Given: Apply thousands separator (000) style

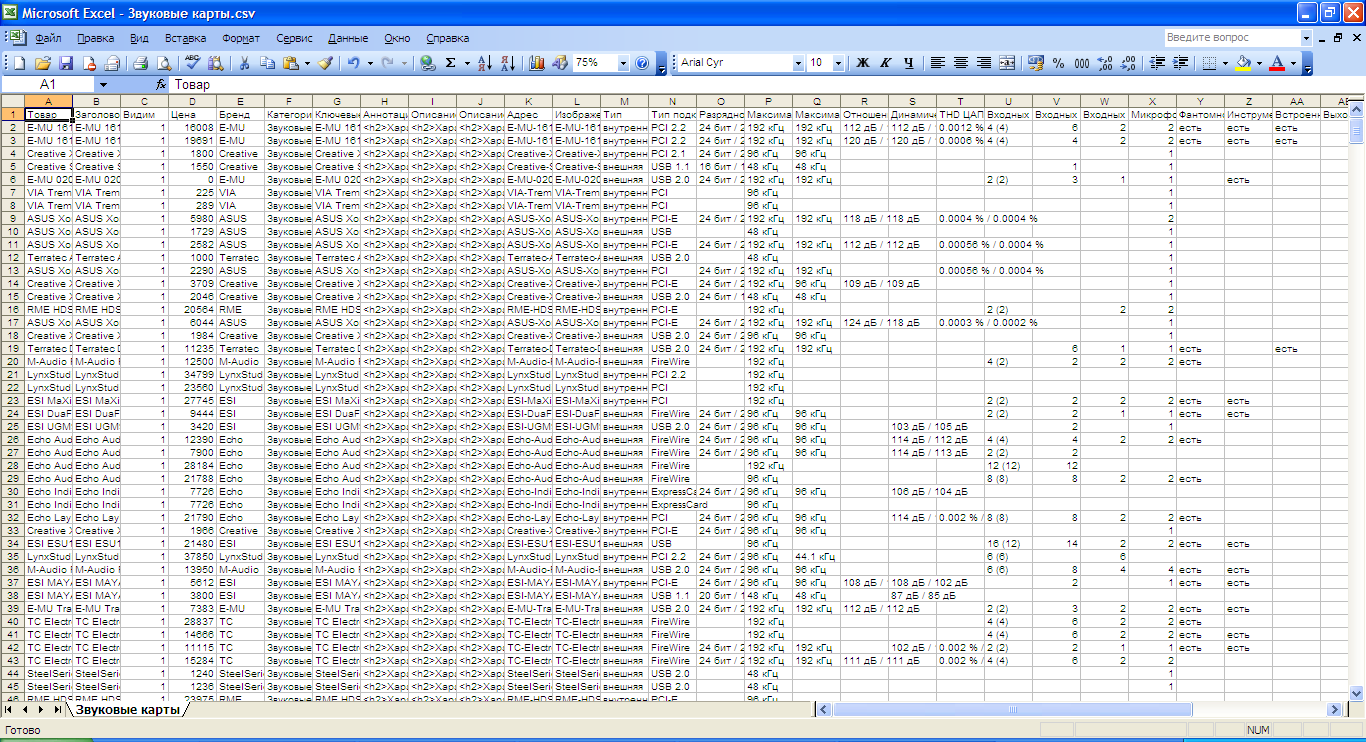Looking at the screenshot, I should coord(1082,63).
